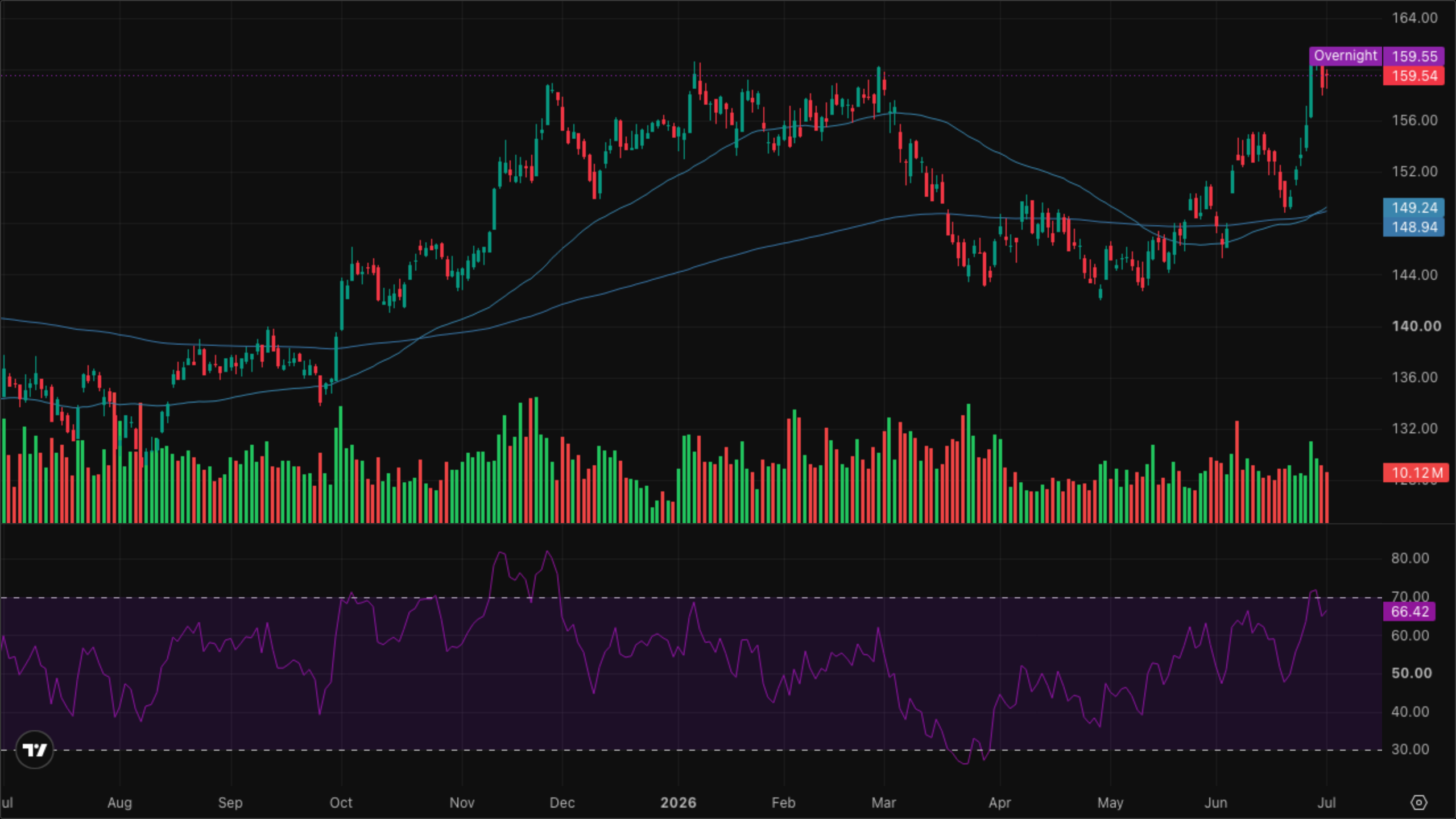
Task: Click the Mar label on time axis
Action: point(883,803)
